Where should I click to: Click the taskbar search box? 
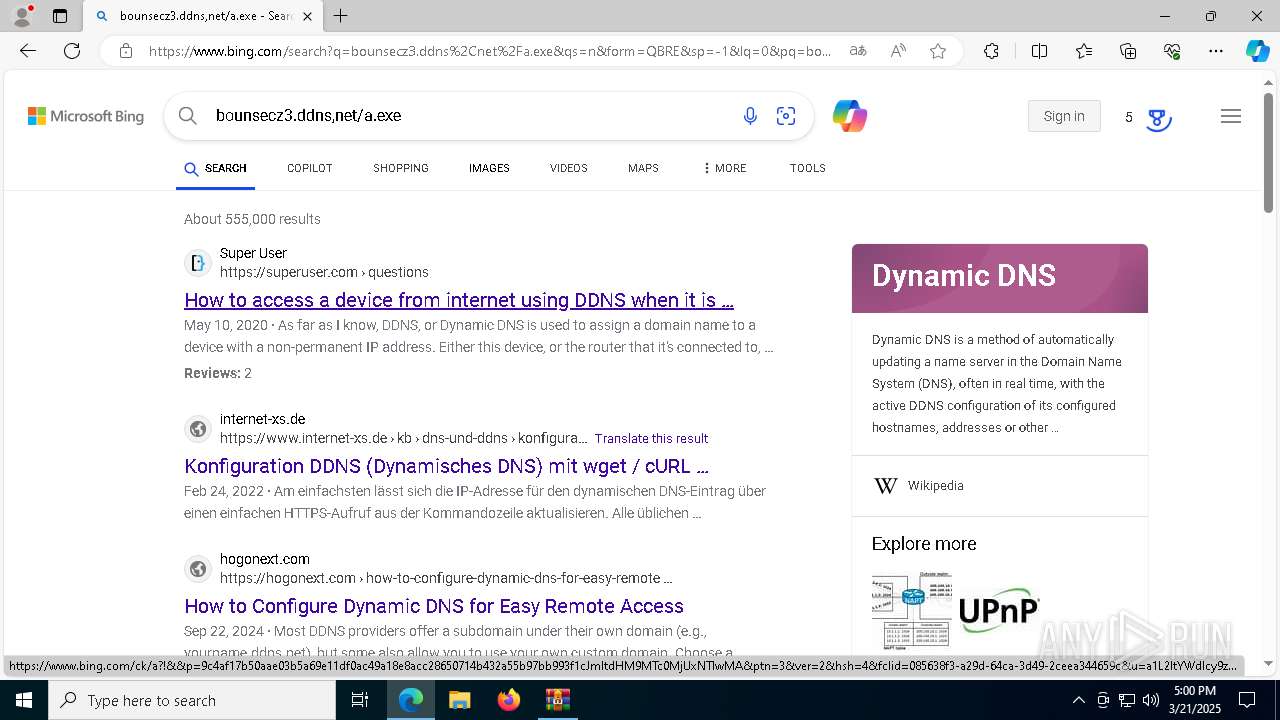click(192, 700)
